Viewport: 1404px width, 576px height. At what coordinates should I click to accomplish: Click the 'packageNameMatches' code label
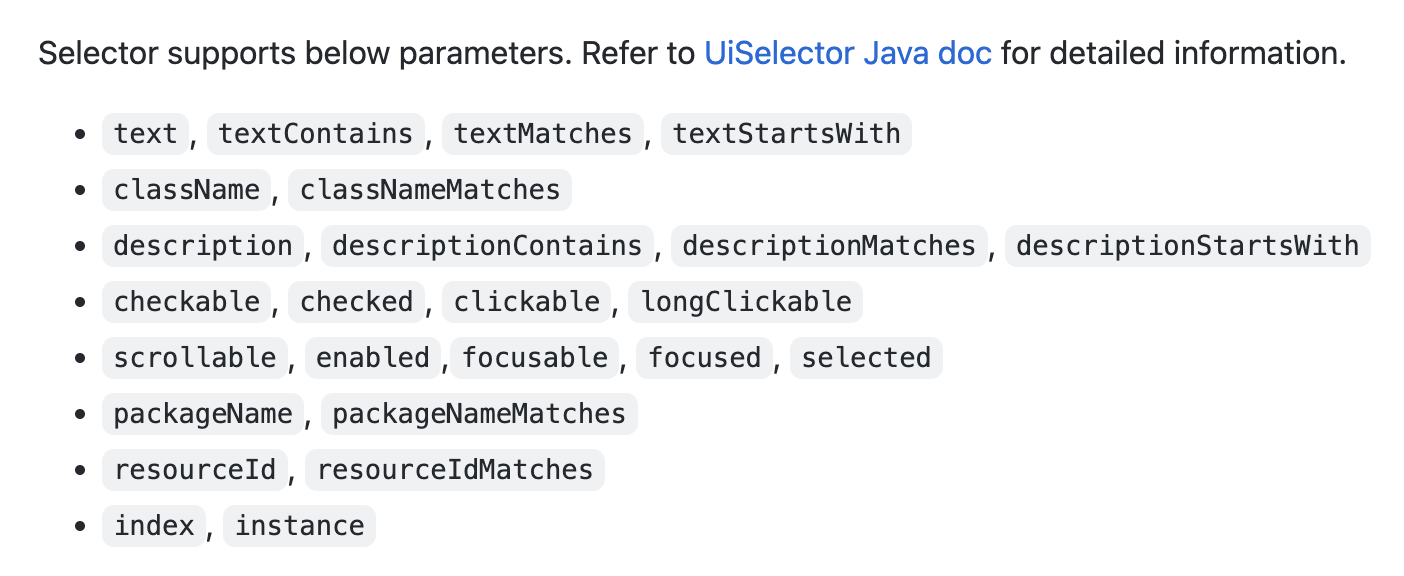pyautogui.click(x=479, y=413)
